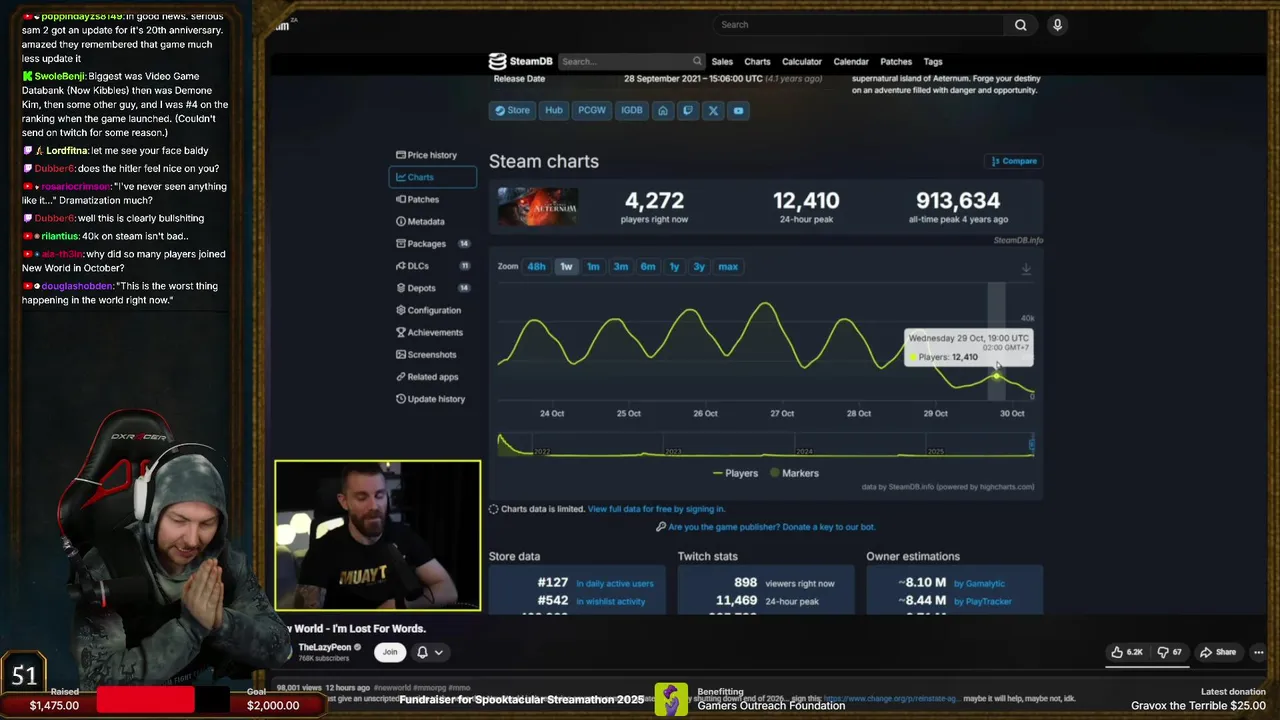Image resolution: width=1280 pixels, height=720 pixels.
Task: Open the YouTube link icon
Action: click(738, 110)
